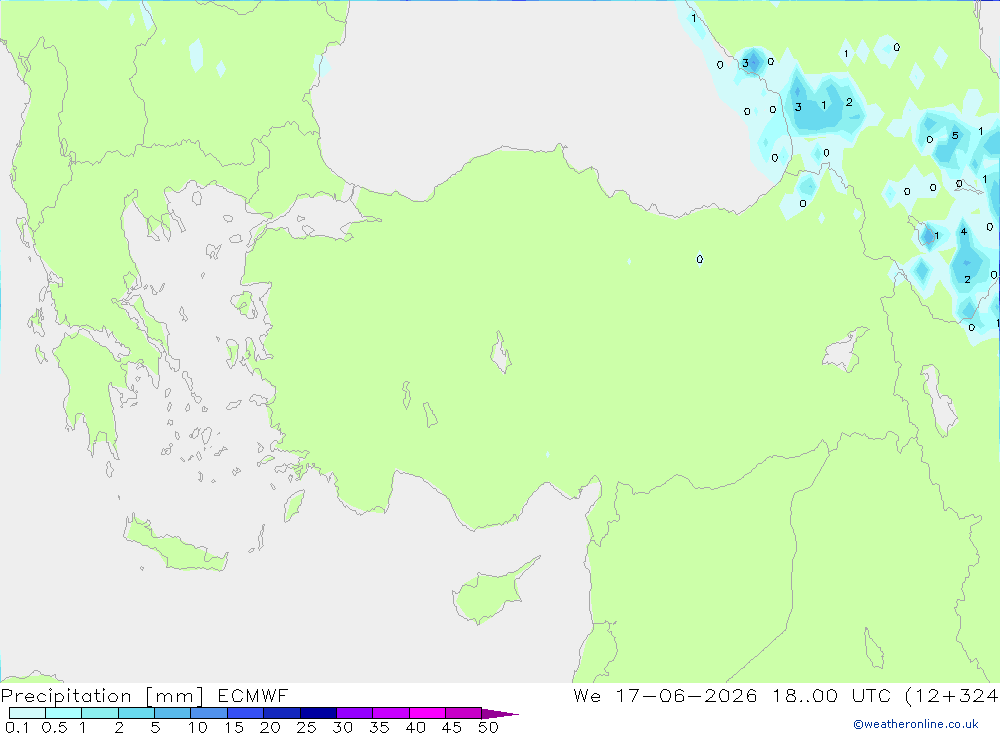Screen dimensions: 1000x733
Task: Click the '18..00 UTC' time label
Action: pyautogui.click(x=833, y=696)
